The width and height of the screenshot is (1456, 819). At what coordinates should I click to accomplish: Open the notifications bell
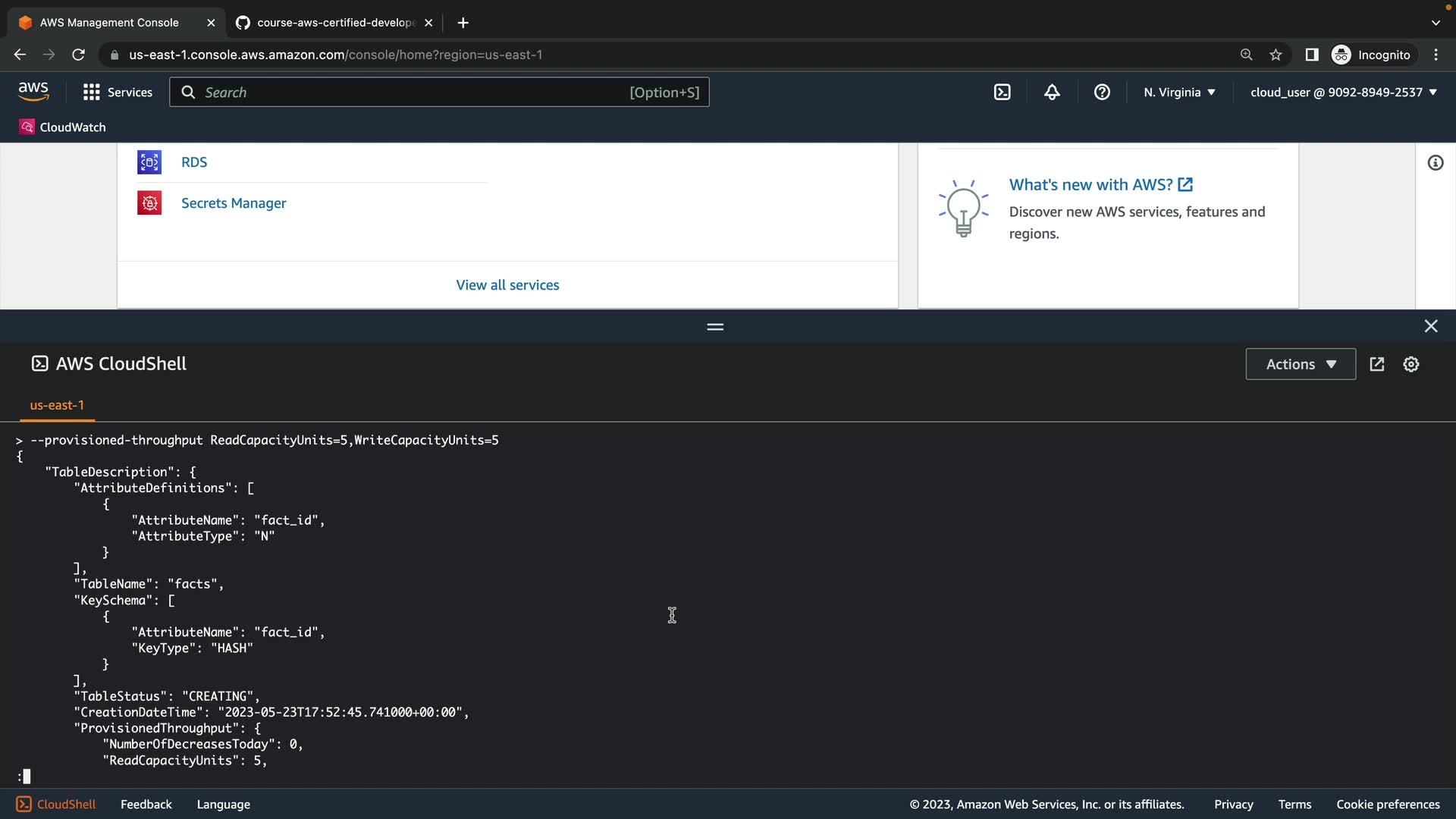point(1052,93)
